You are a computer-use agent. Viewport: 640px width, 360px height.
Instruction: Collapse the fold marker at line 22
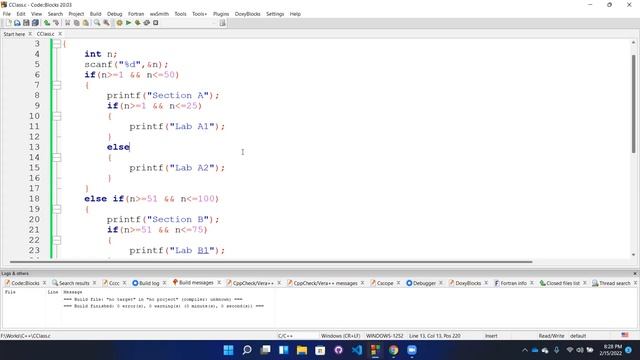57,240
